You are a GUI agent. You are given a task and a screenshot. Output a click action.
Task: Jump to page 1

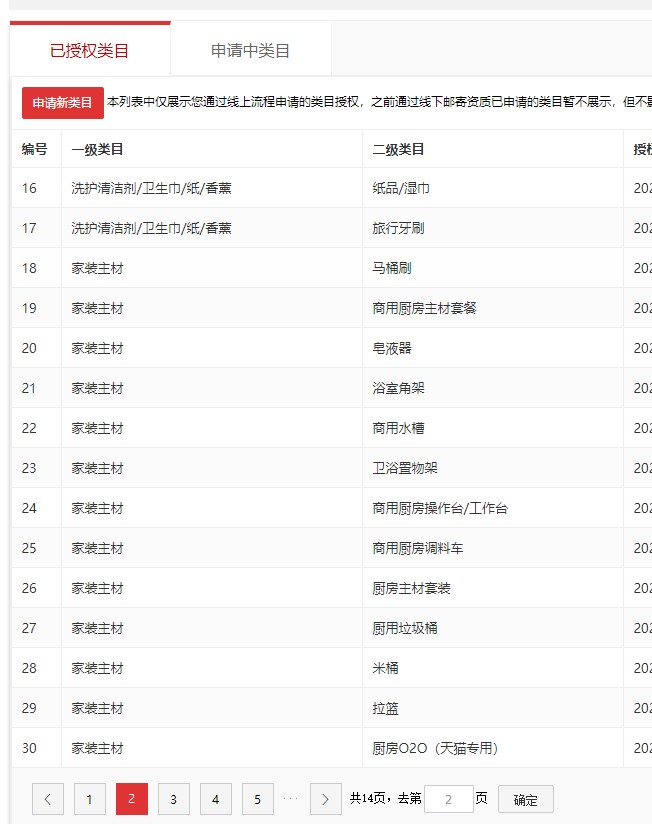[x=90, y=799]
